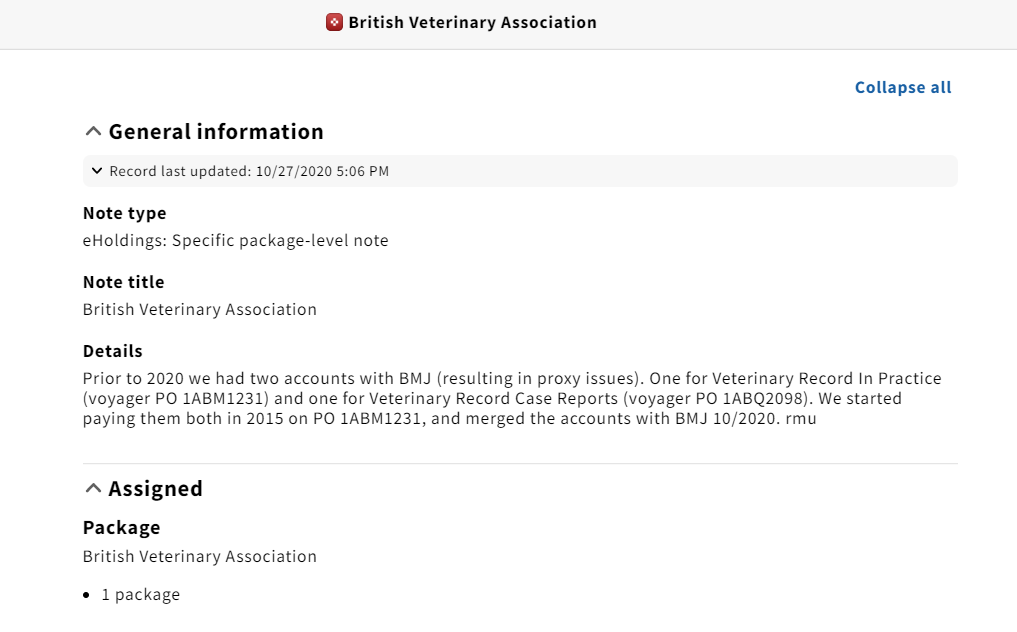Click the General information heading
Screen dimensions: 1017x632
(216, 132)
